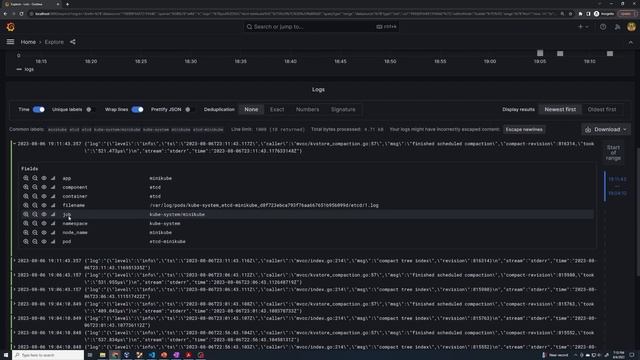640x360 pixels.
Task: Filter out value on node_name row
Action: (x=35, y=233)
